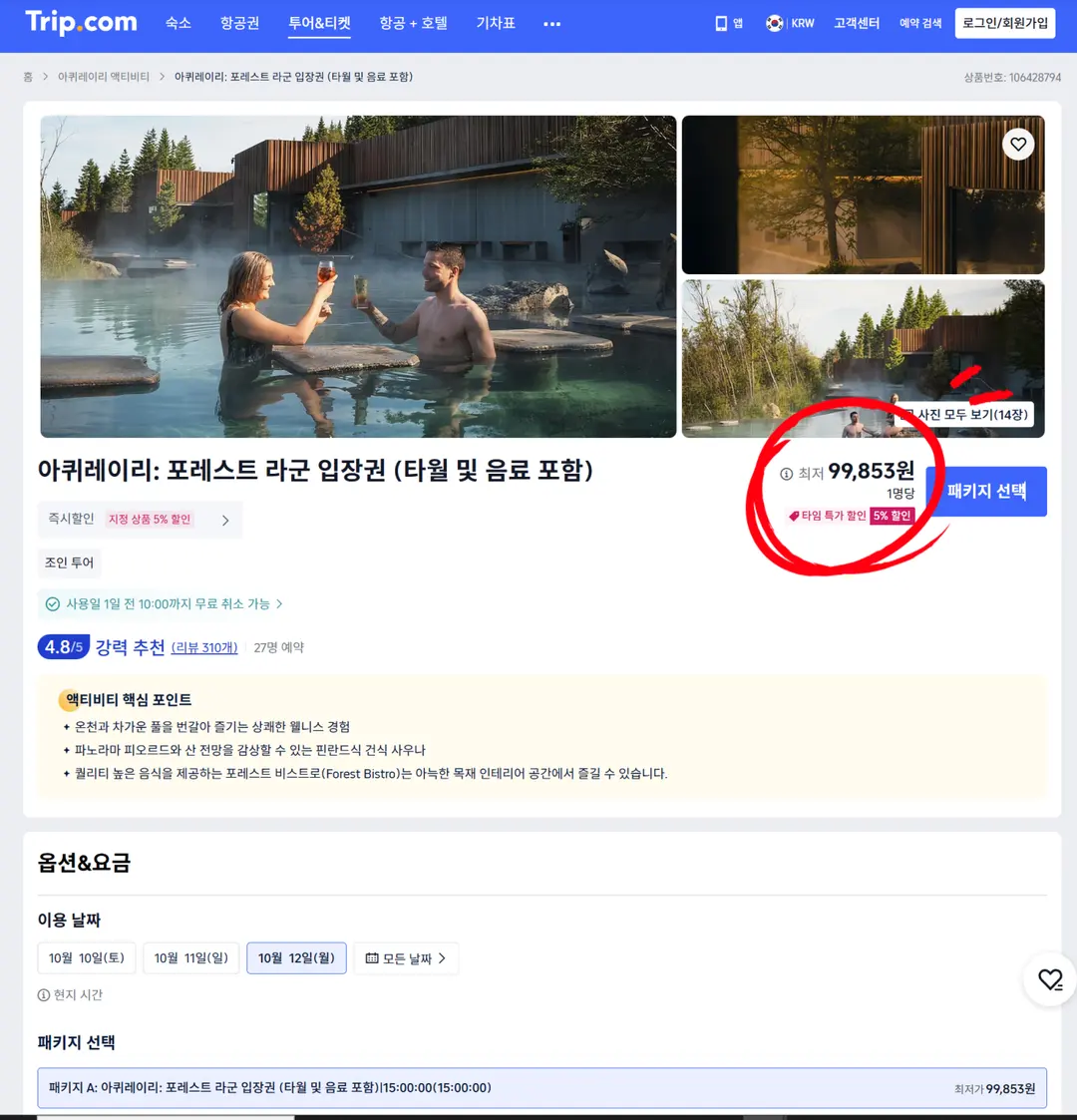Viewport: 1077px width, 1120px height.
Task: Click the 로그인/회원가입 button
Action: point(1005,24)
